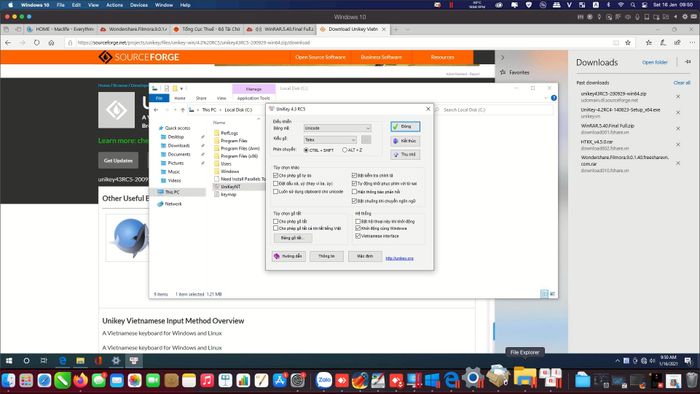Click File Explorer help question icon

point(554,98)
